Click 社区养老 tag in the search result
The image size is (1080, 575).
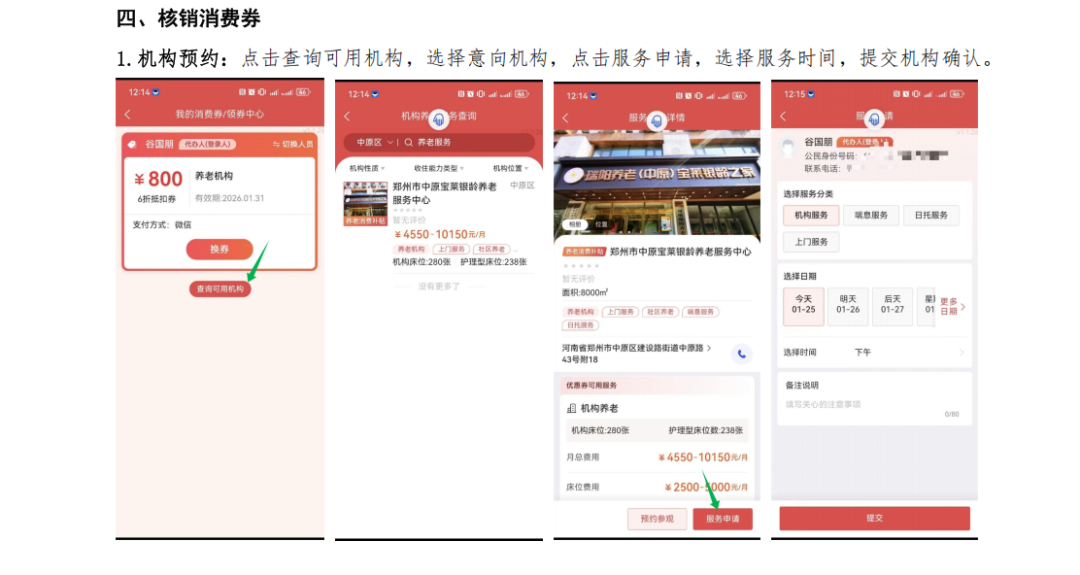point(491,249)
